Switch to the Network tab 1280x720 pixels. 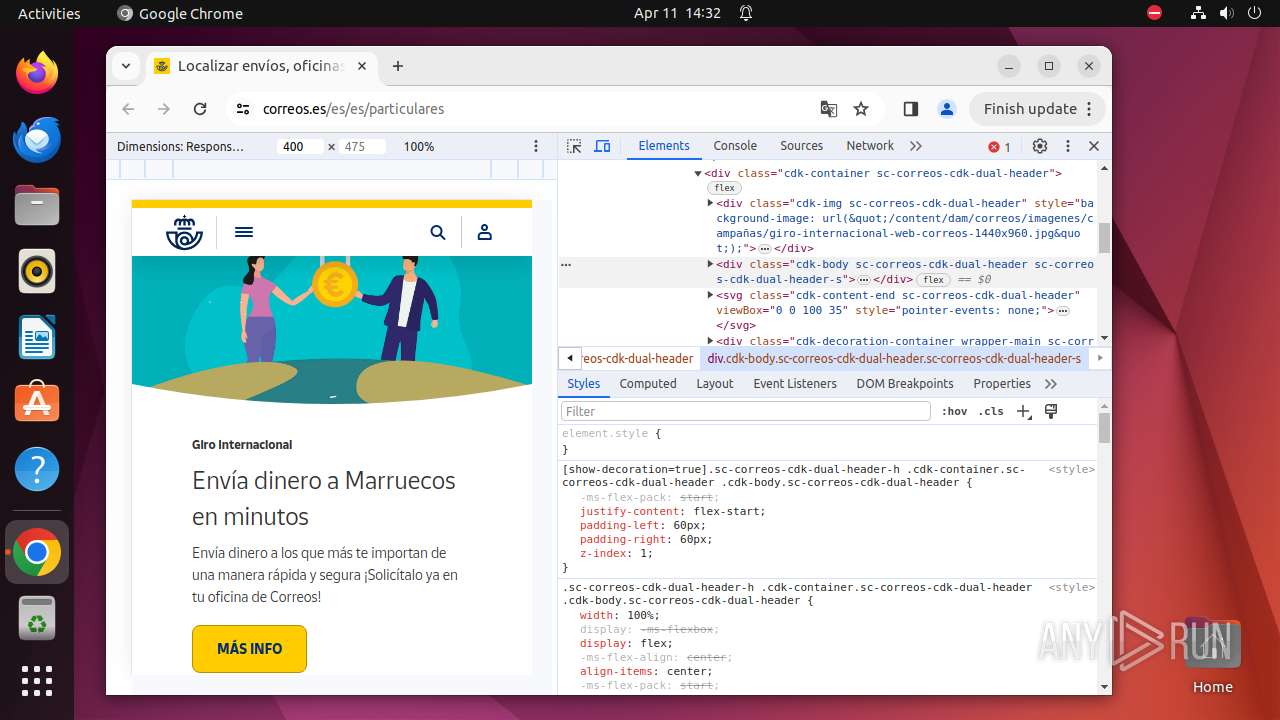tap(870, 146)
